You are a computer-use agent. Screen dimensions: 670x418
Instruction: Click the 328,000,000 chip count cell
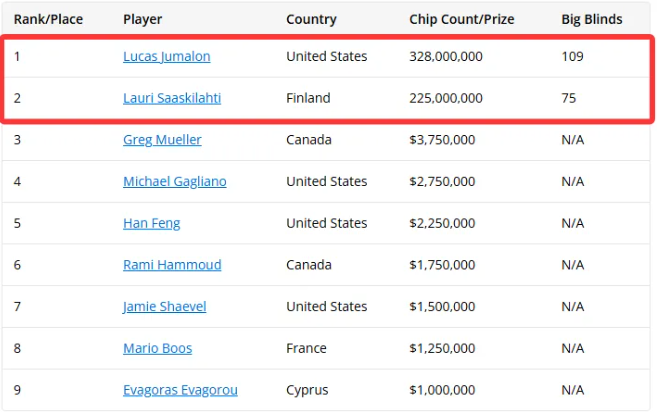pos(446,56)
